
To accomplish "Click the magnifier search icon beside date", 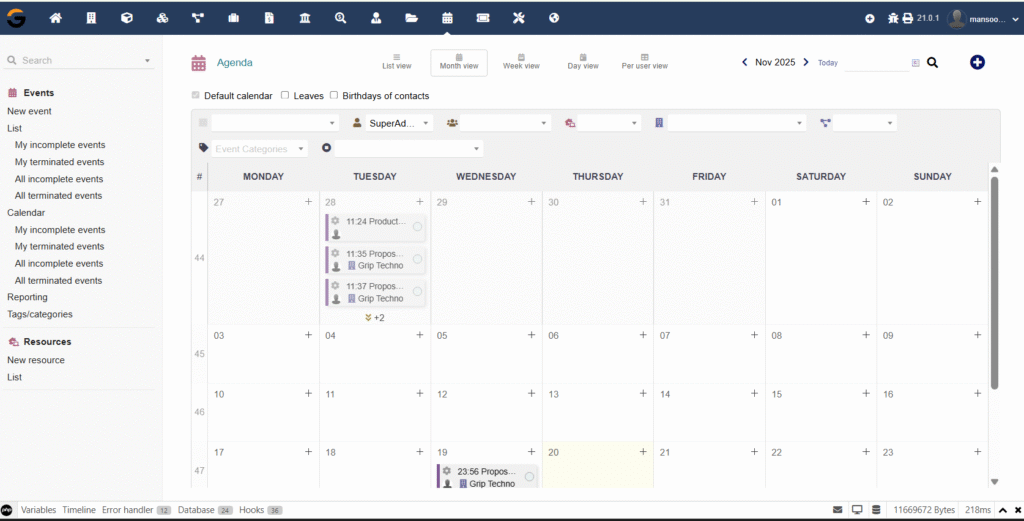I will click(932, 62).
